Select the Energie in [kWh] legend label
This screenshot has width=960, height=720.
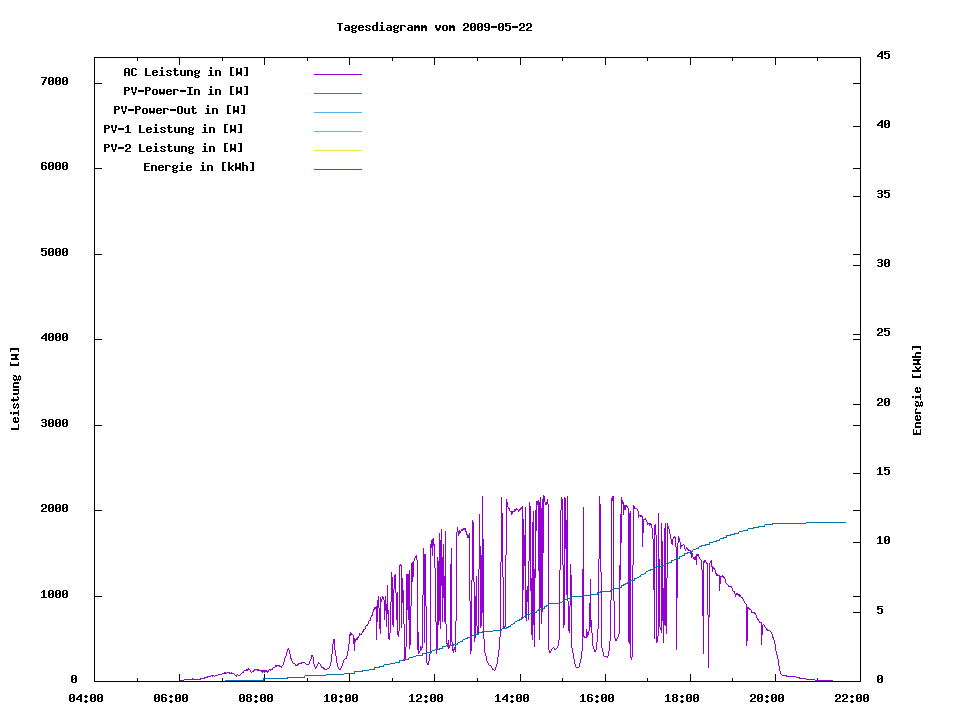199,167
